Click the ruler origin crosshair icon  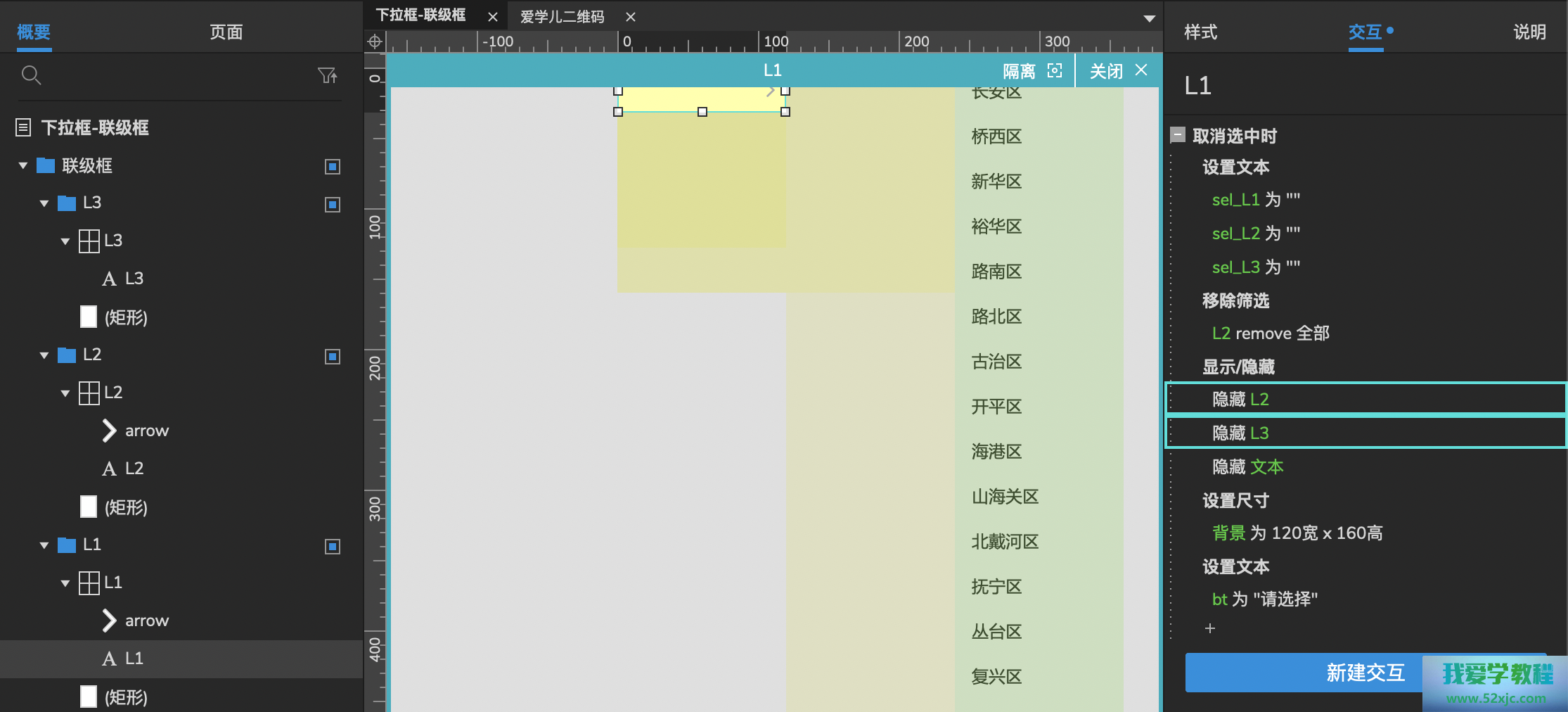click(375, 42)
